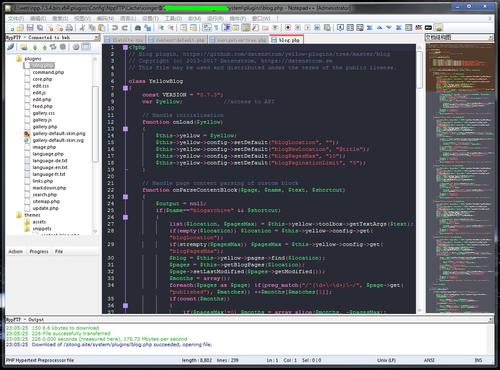Open the NppFTP panel title dropdown arrow
The width and height of the screenshot is (500, 370).
[x=96, y=37]
